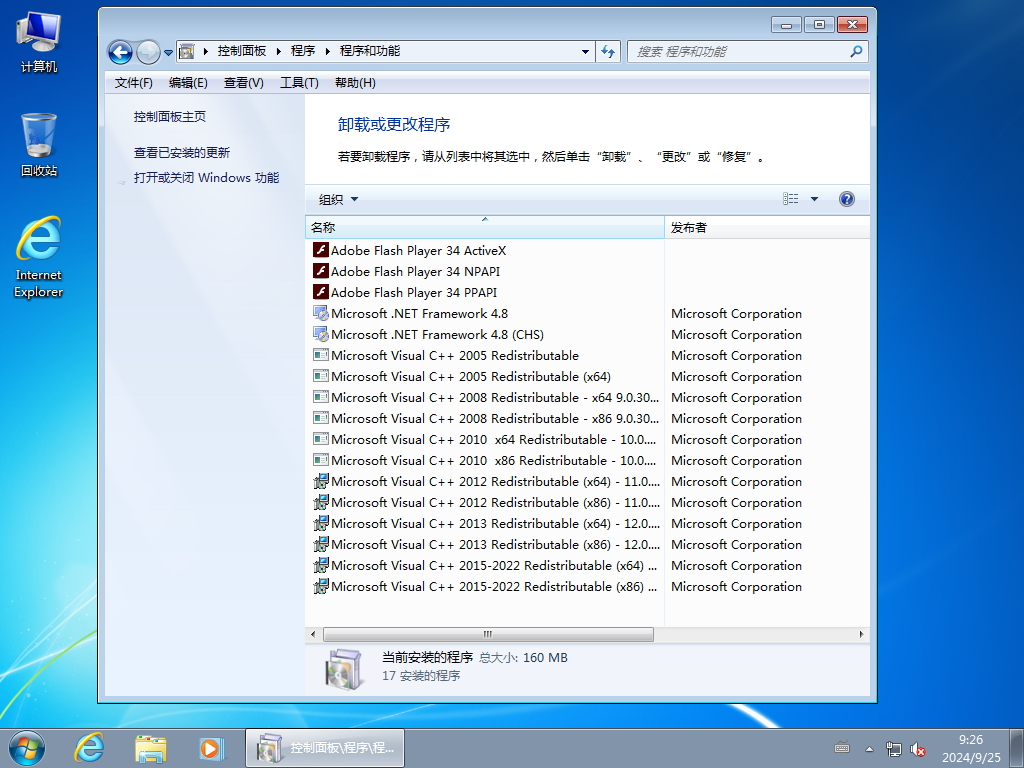Click 打开或关闭 Windows 功能 link
This screenshot has height=768, width=1024.
[x=206, y=178]
